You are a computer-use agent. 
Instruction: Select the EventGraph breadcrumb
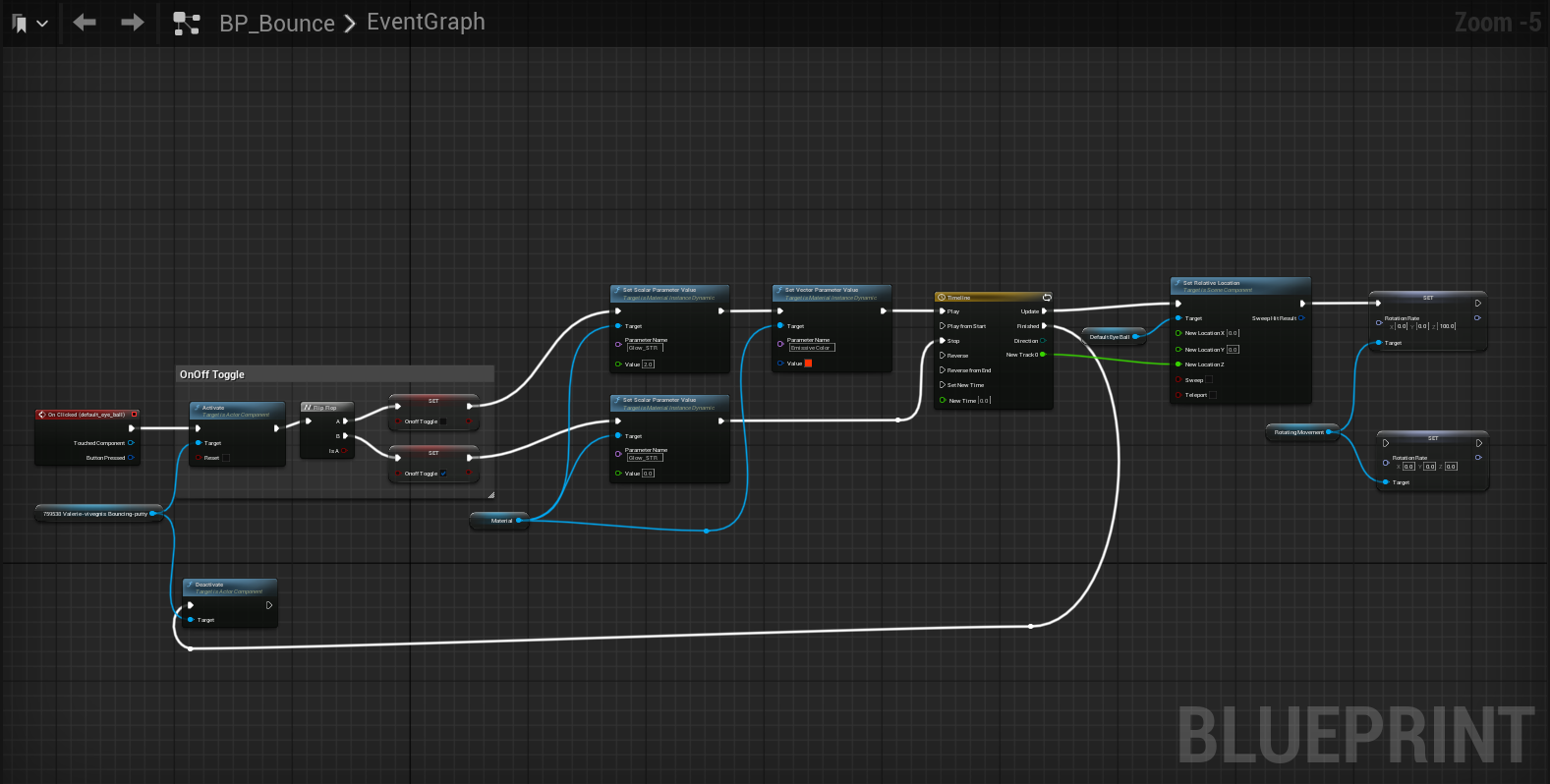426,22
